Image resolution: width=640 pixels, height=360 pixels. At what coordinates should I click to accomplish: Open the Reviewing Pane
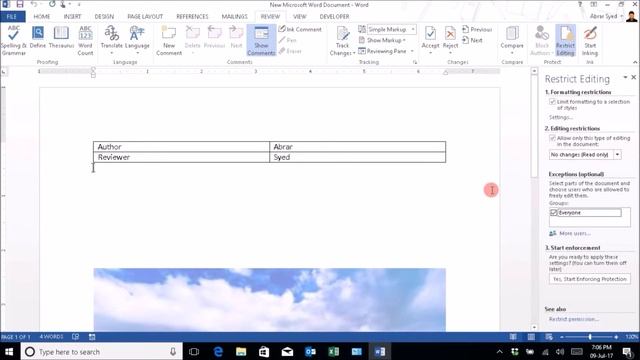click(x=382, y=51)
